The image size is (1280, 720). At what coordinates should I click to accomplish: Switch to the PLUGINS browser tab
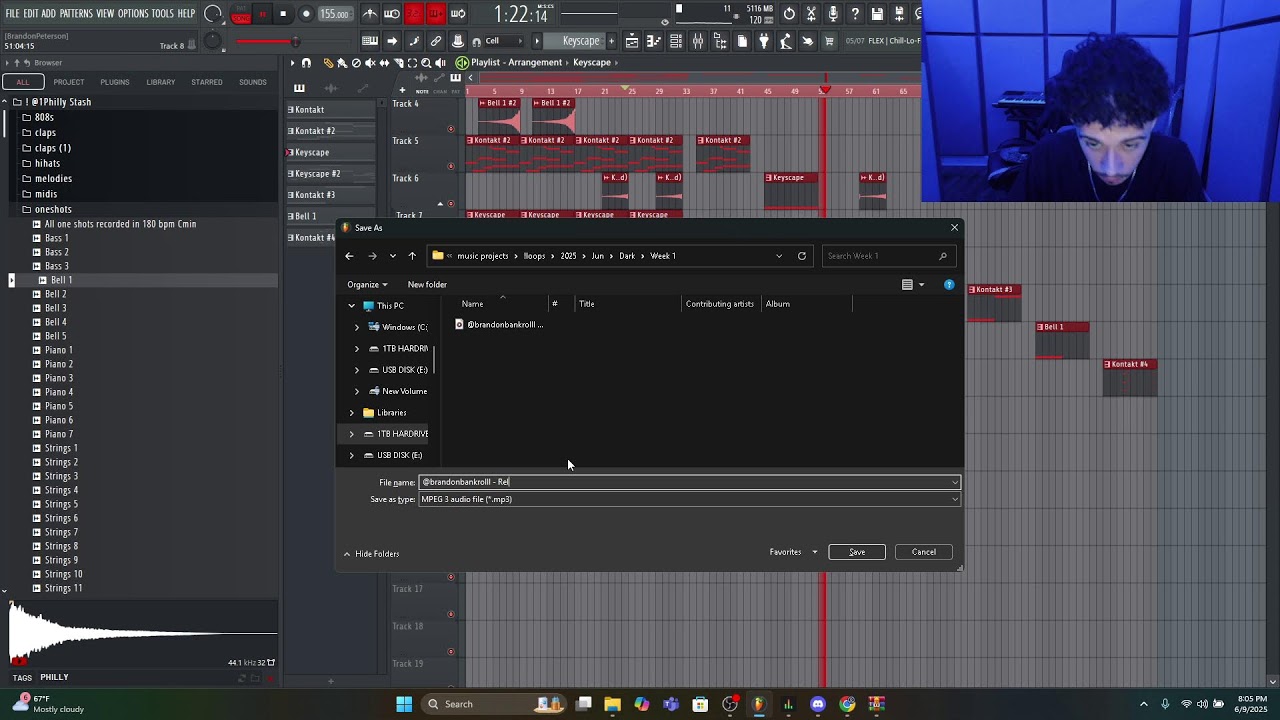click(114, 82)
